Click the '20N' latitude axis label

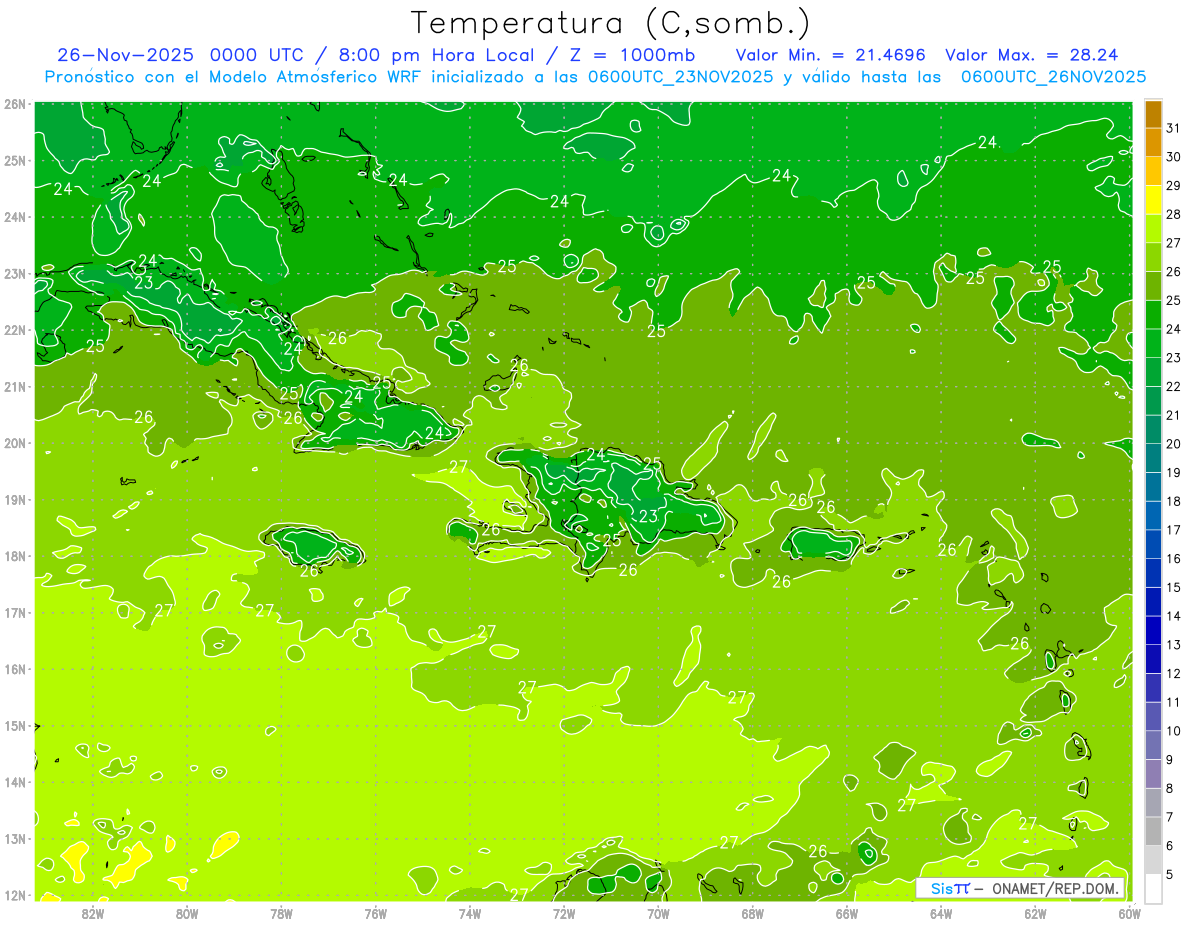pos(15,443)
